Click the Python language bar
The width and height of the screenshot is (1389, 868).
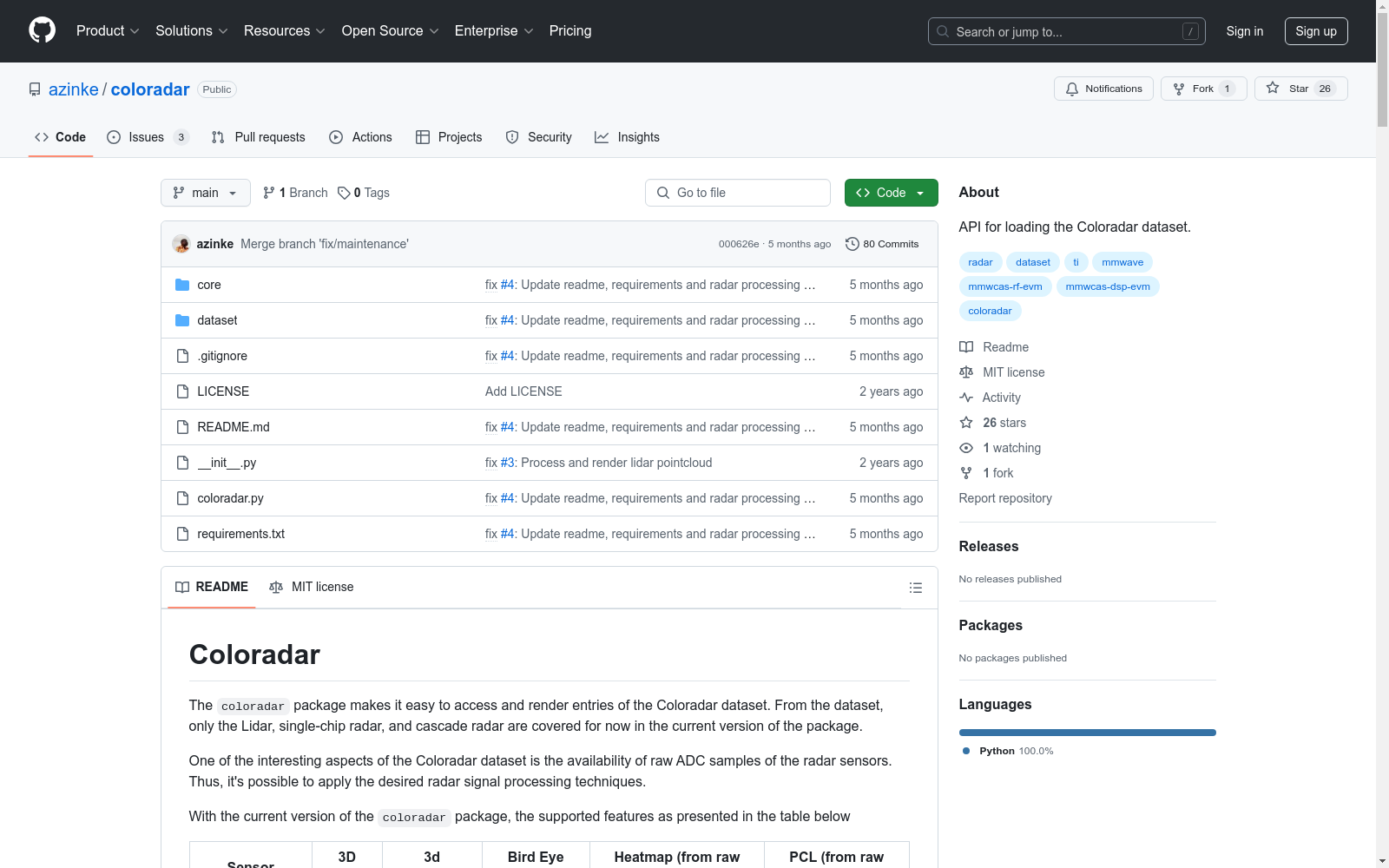(1087, 733)
